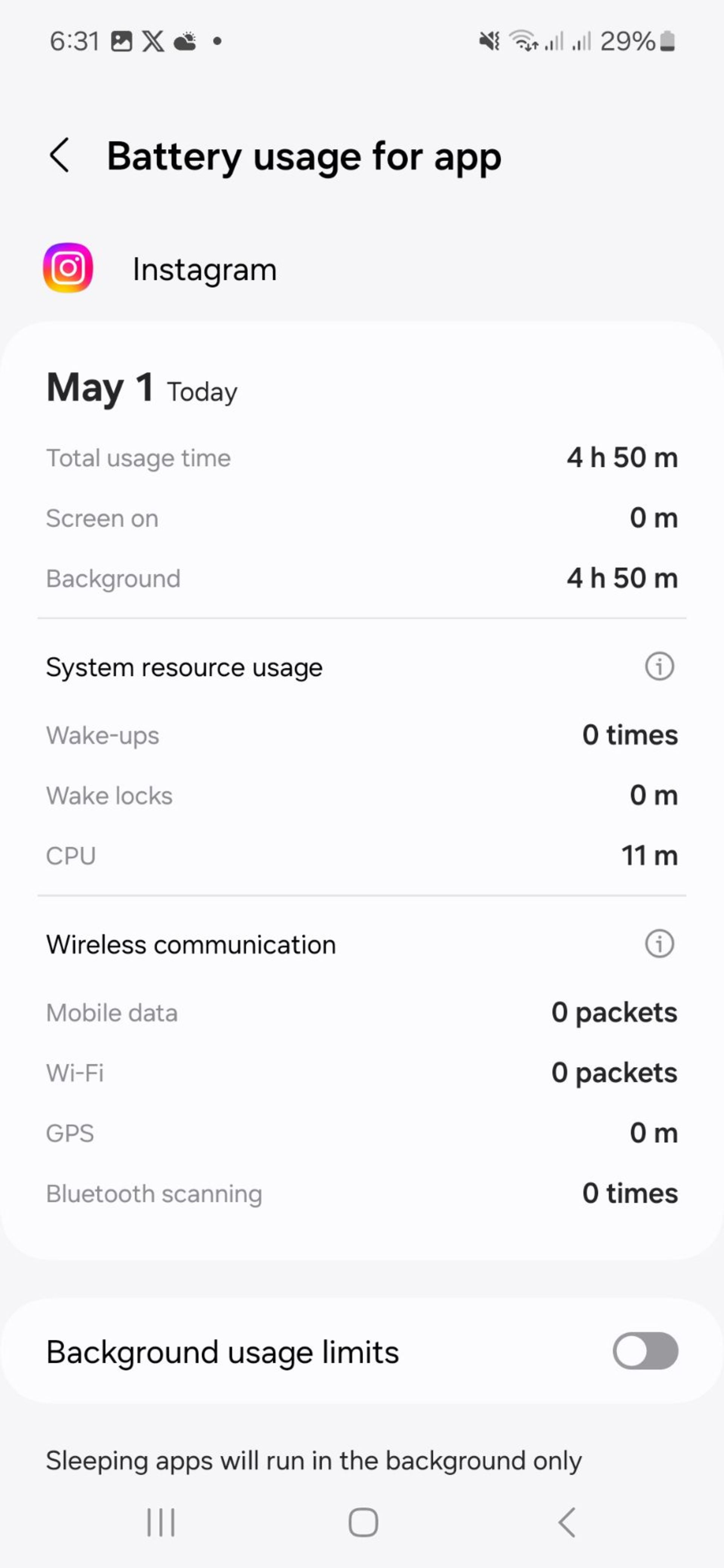Tap the Instagram app icon
Screen dimensions: 724x1568
pyautogui.click(x=68, y=268)
